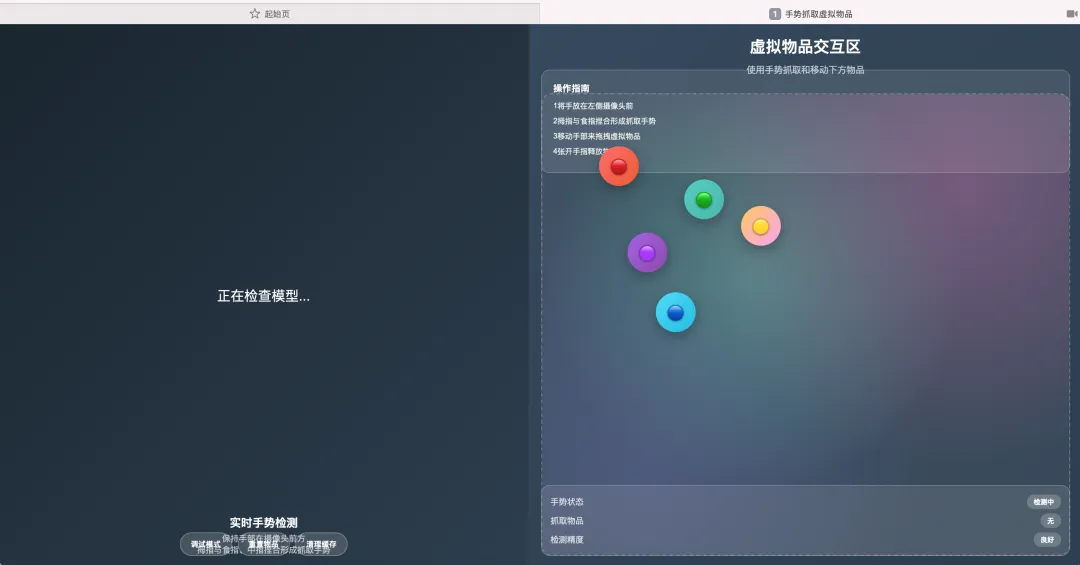Click the 无 grabbed item badge
Image resolution: width=1080 pixels, height=565 pixels.
(1049, 521)
